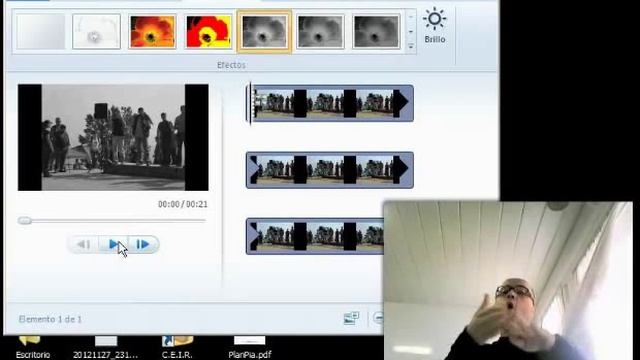This screenshot has width=640, height=360.
Task: Apply the orange flower effect
Action: 152,32
